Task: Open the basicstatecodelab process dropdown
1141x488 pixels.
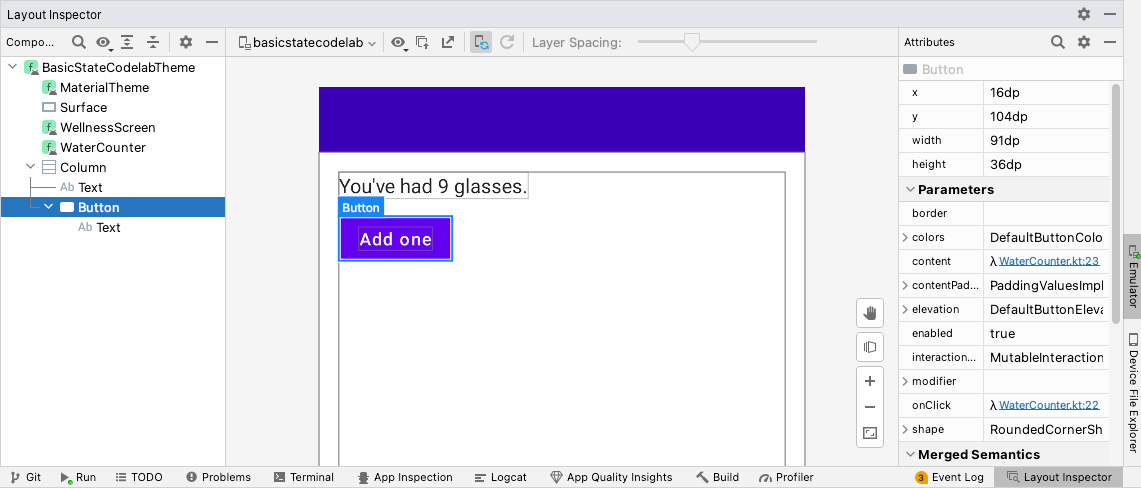Action: tap(307, 43)
